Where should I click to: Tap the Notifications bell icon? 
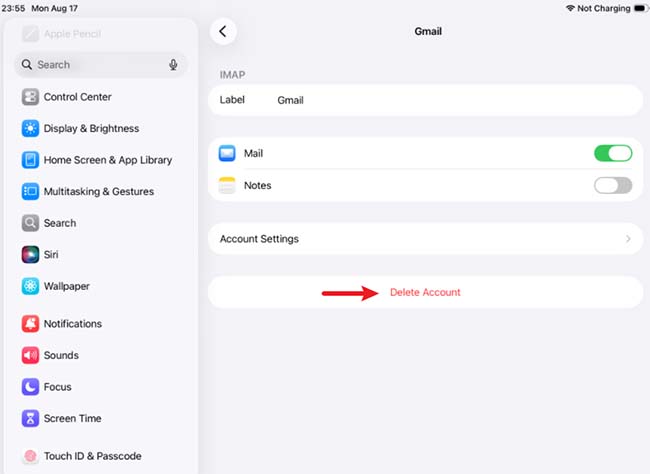tap(30, 323)
